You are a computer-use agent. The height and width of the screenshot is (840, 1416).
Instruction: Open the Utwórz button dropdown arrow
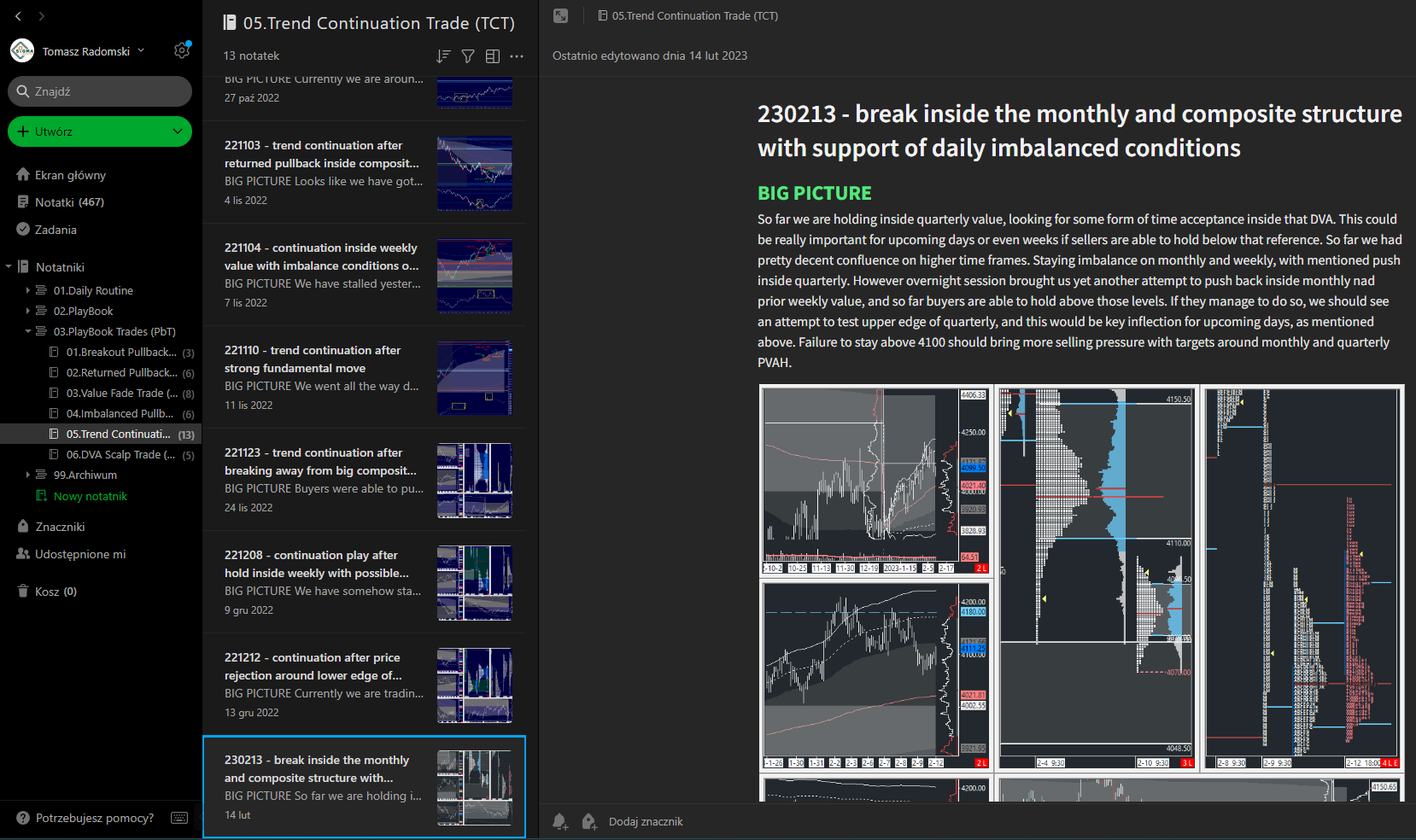click(x=177, y=131)
